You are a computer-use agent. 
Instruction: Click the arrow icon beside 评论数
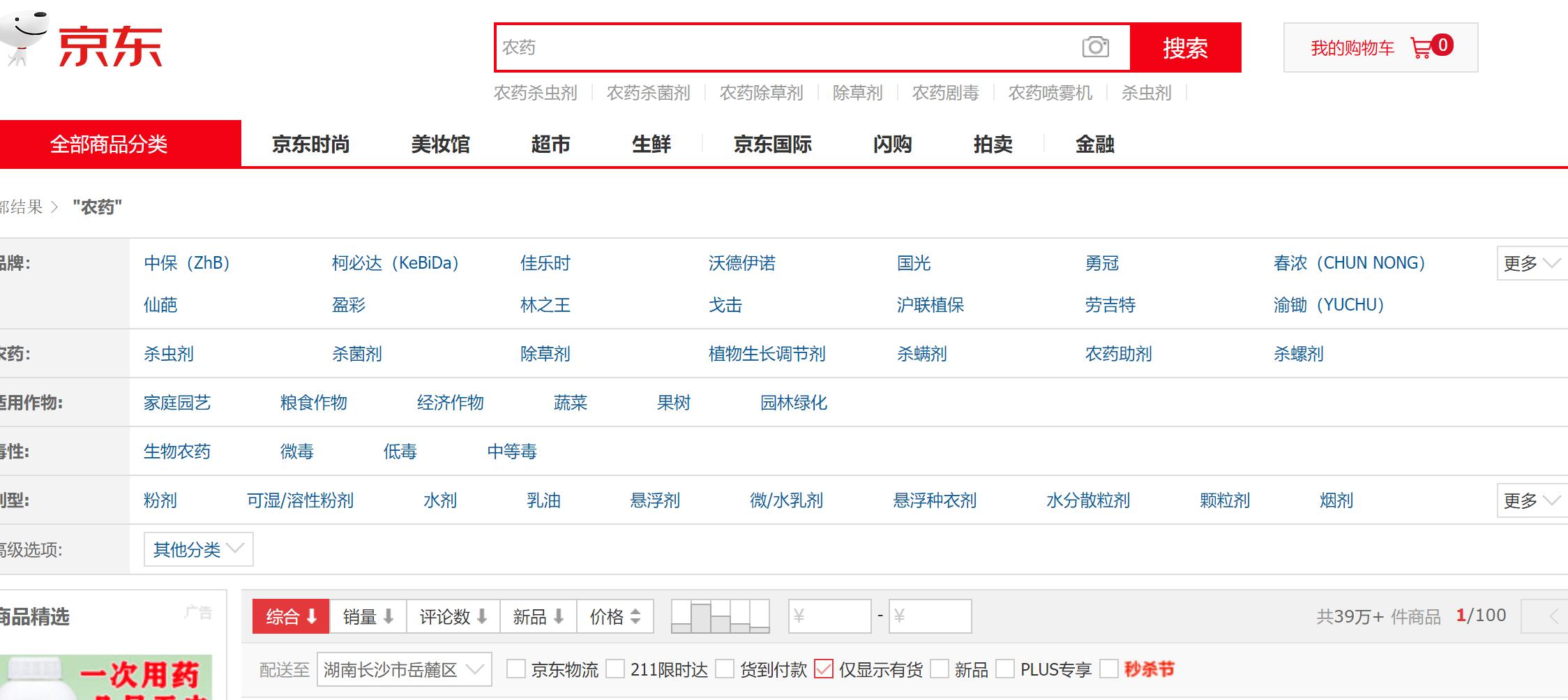click(x=481, y=616)
